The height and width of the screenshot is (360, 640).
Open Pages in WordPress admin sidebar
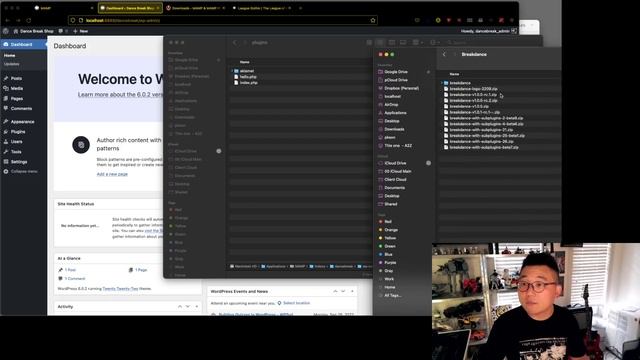17,99
